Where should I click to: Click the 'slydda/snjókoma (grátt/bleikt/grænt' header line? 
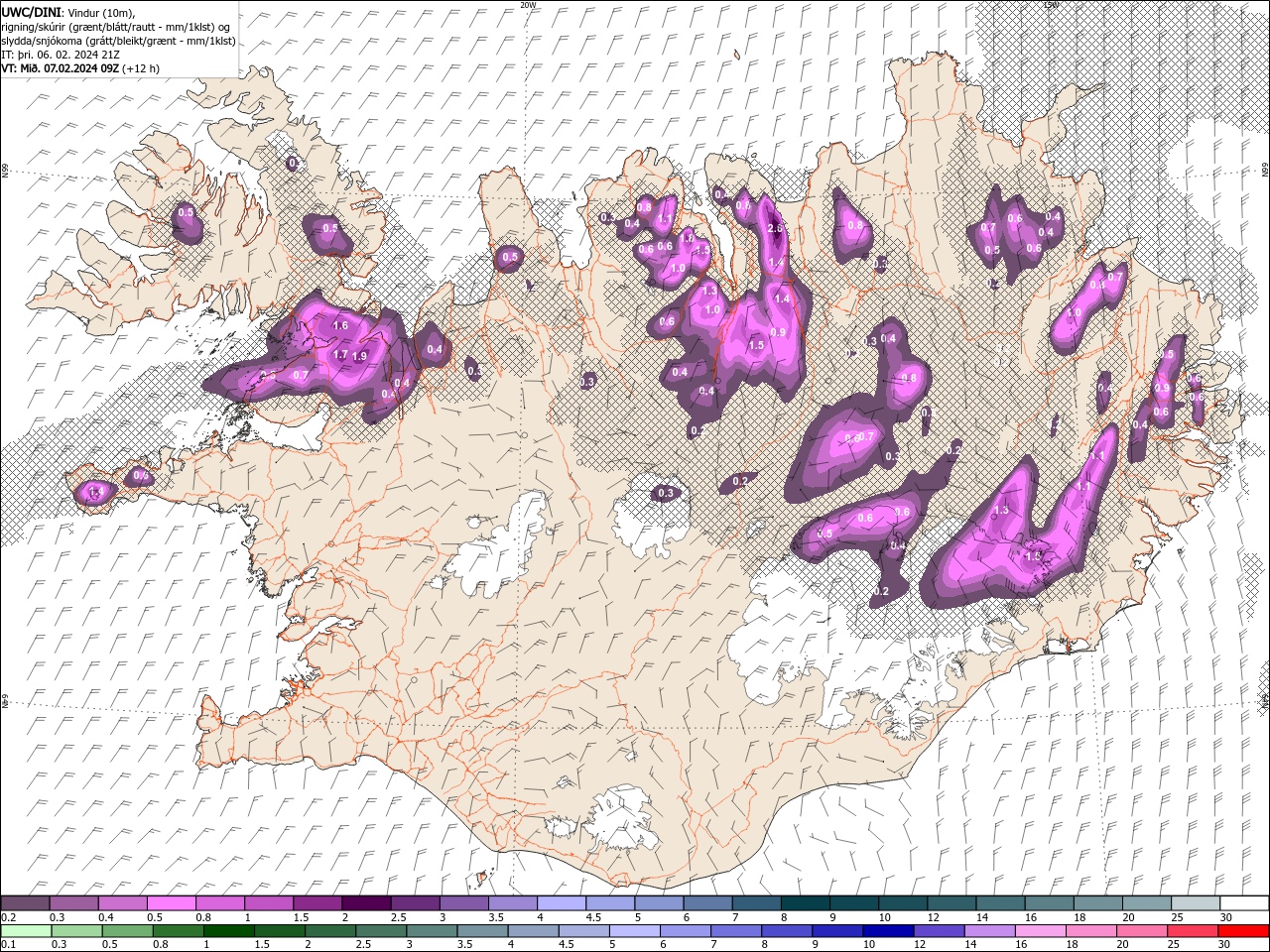[x=118, y=41]
